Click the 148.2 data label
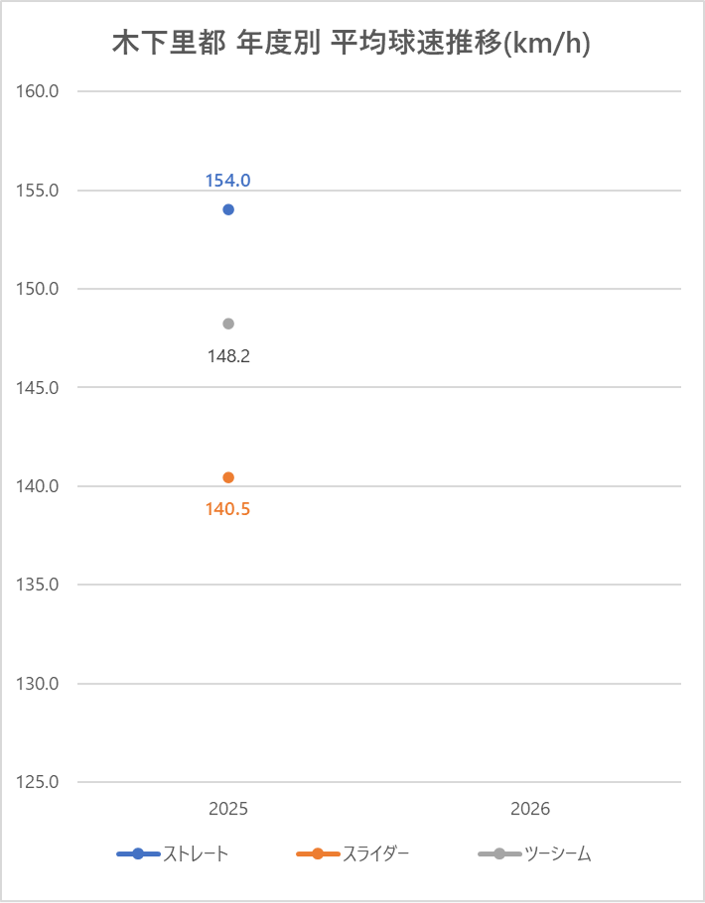Viewport: 705px width, 903px height. click(x=228, y=355)
